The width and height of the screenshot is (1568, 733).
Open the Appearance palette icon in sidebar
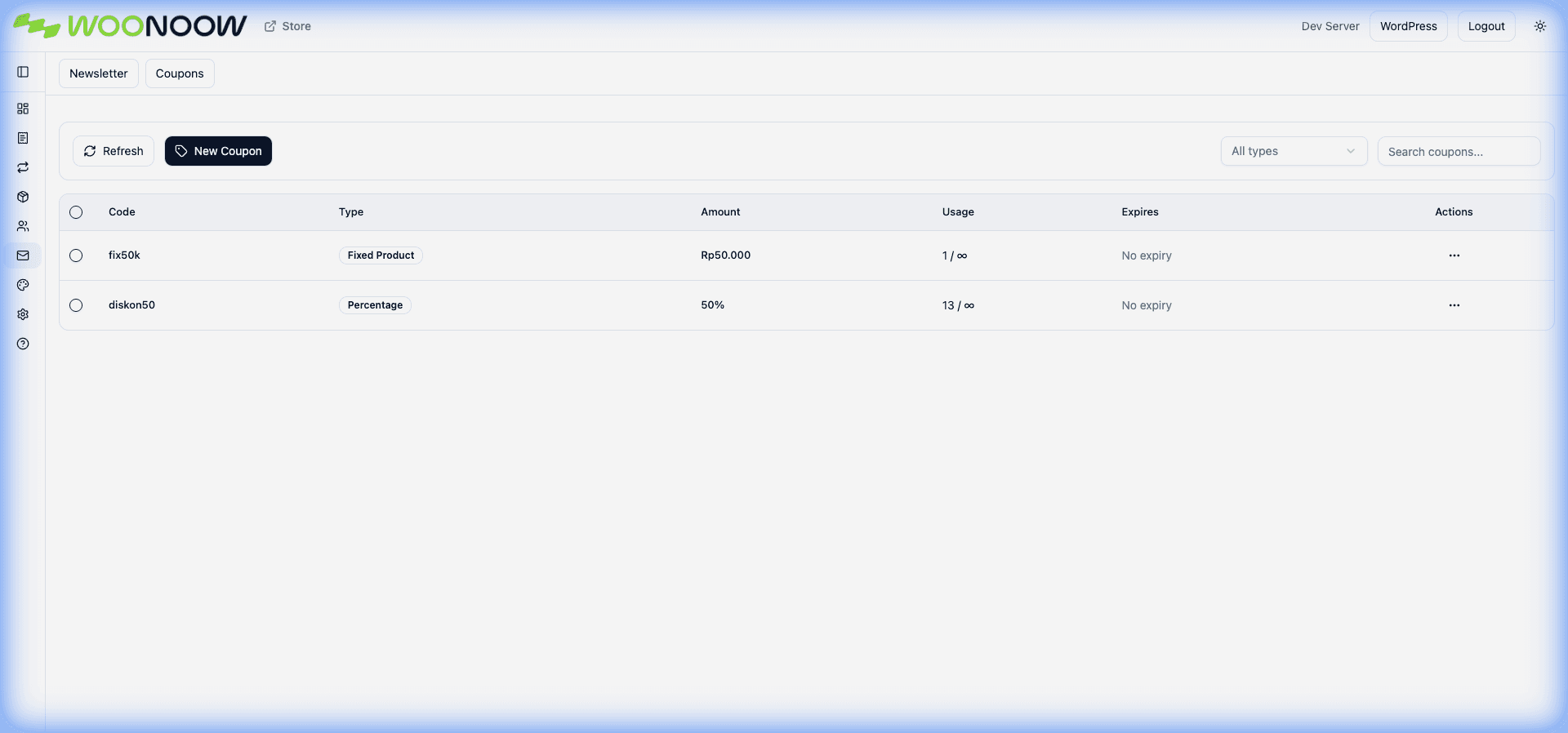[23, 285]
